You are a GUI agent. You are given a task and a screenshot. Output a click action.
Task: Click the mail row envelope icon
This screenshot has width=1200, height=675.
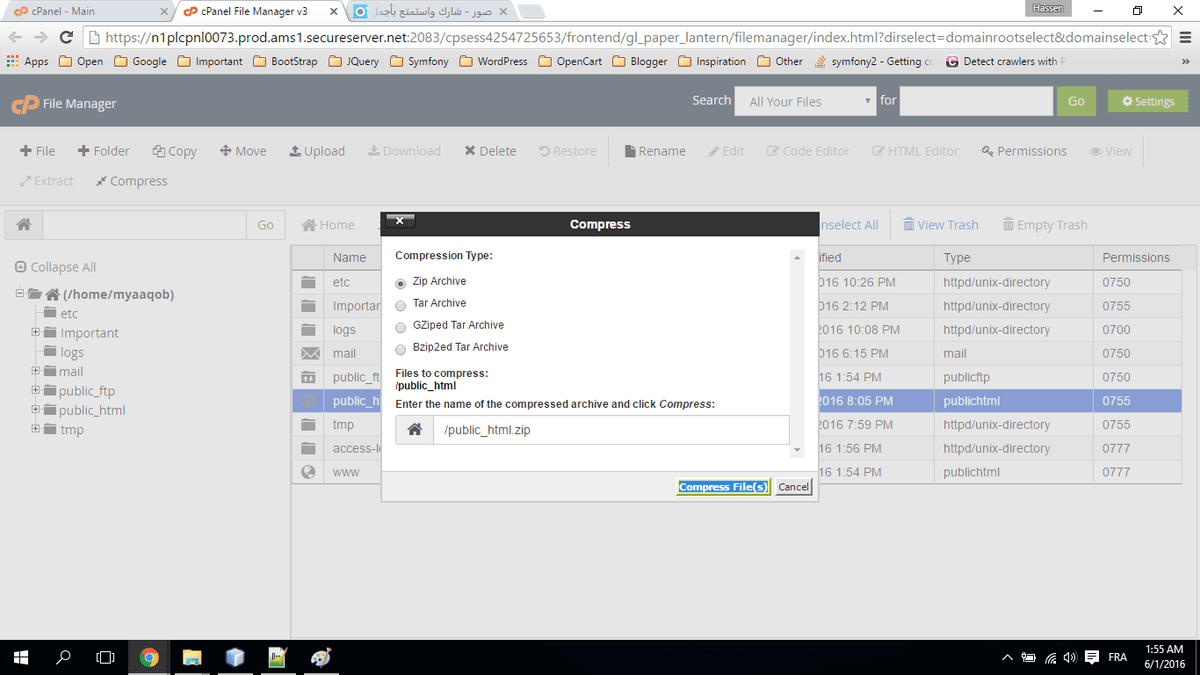coord(310,353)
